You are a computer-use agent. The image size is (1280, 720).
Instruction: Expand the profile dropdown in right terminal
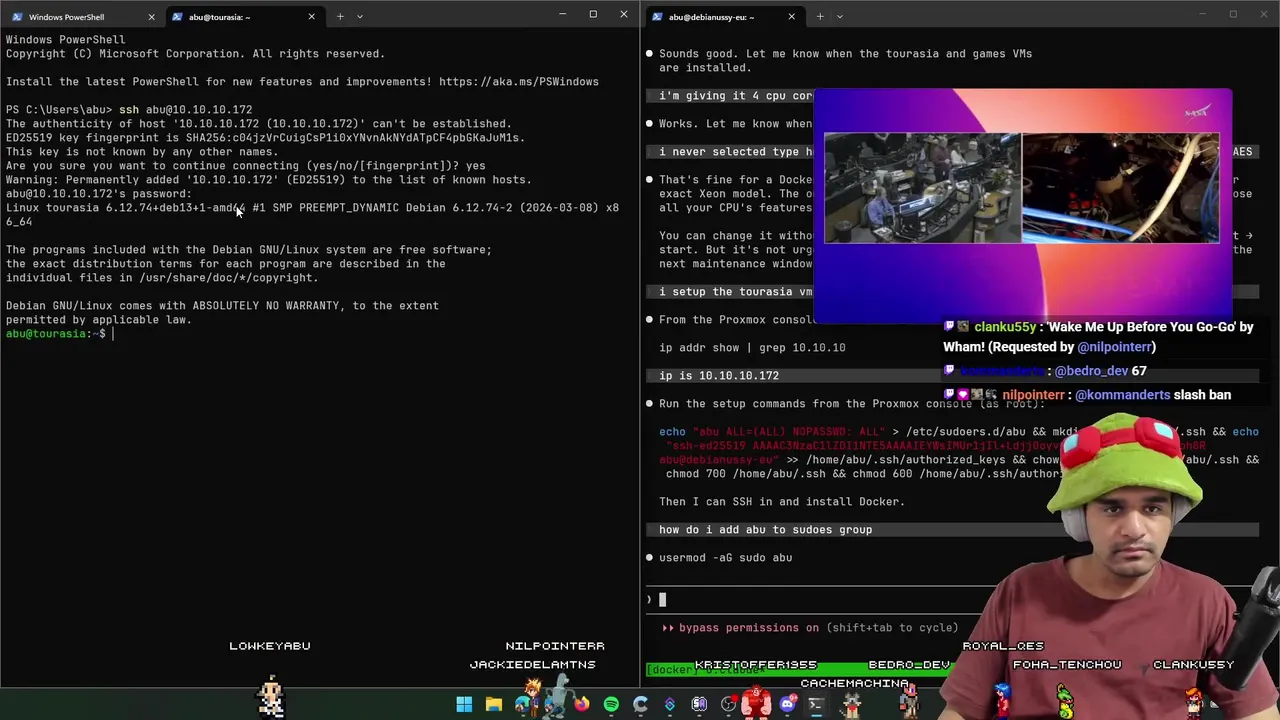(x=840, y=17)
